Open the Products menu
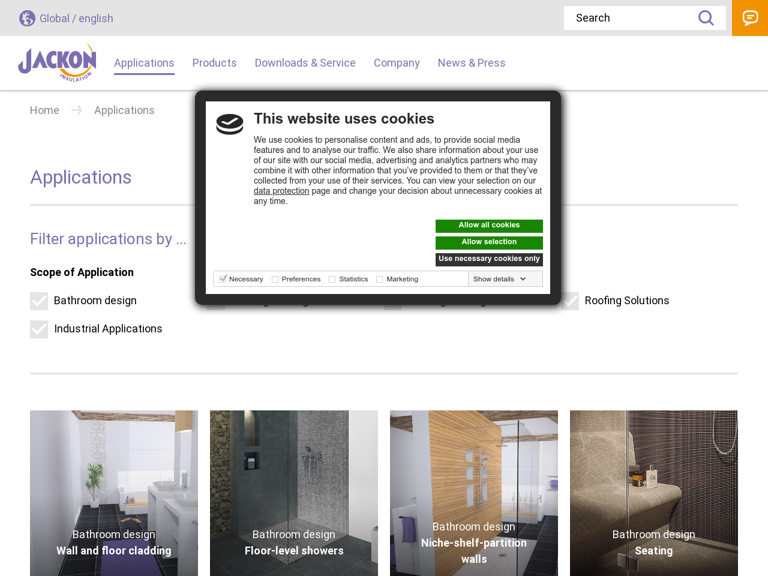Viewport: 768px width, 576px height. click(214, 63)
